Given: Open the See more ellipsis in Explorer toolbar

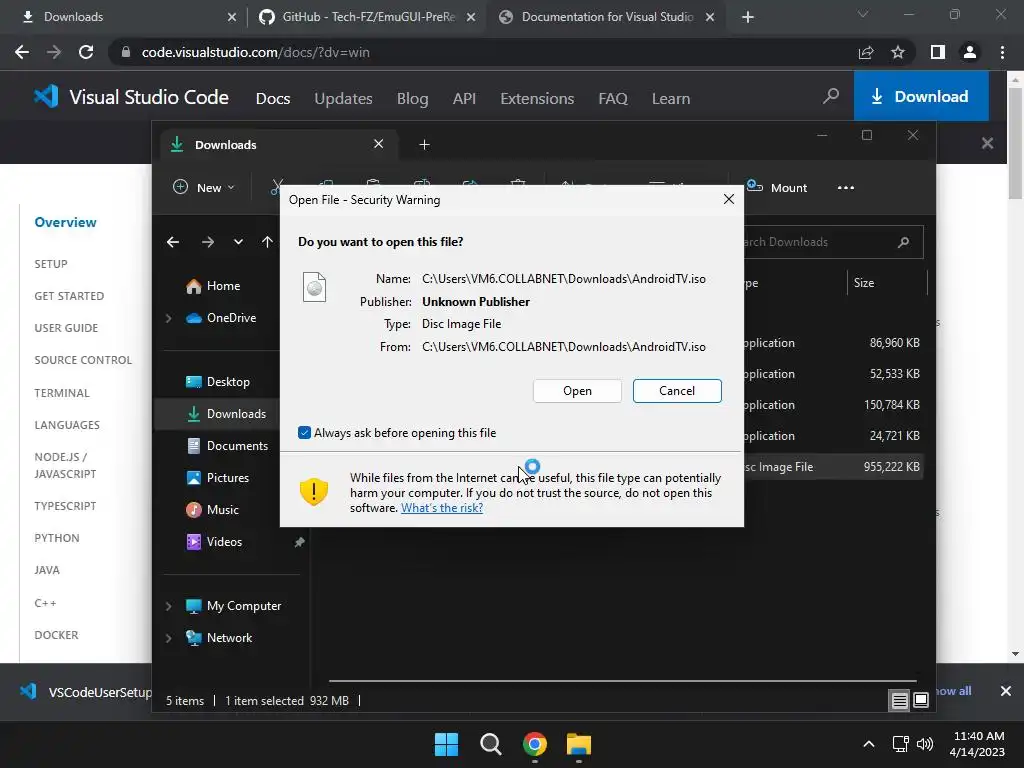Looking at the screenshot, I should click(x=846, y=187).
